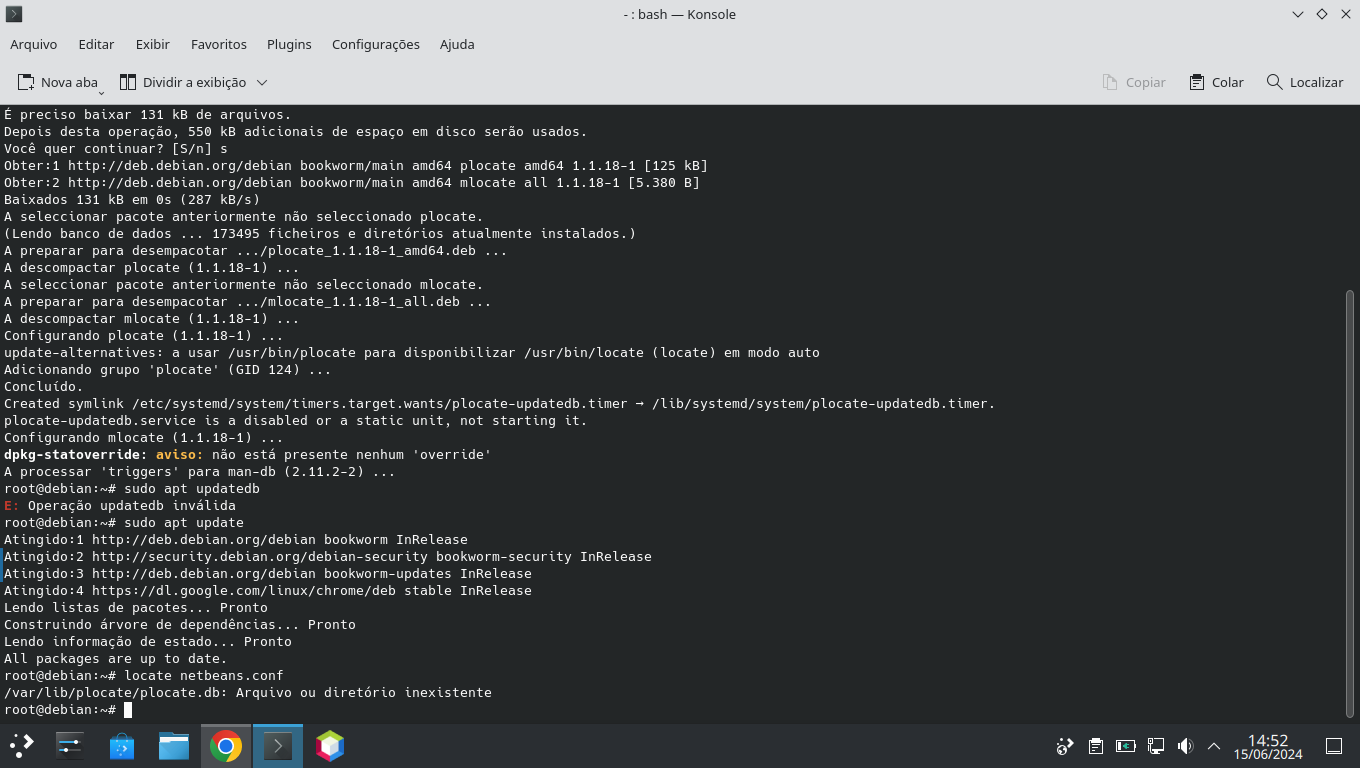Image resolution: width=1360 pixels, height=768 pixels.
Task: Switch to Google Chrome in the taskbar
Action: coord(226,745)
